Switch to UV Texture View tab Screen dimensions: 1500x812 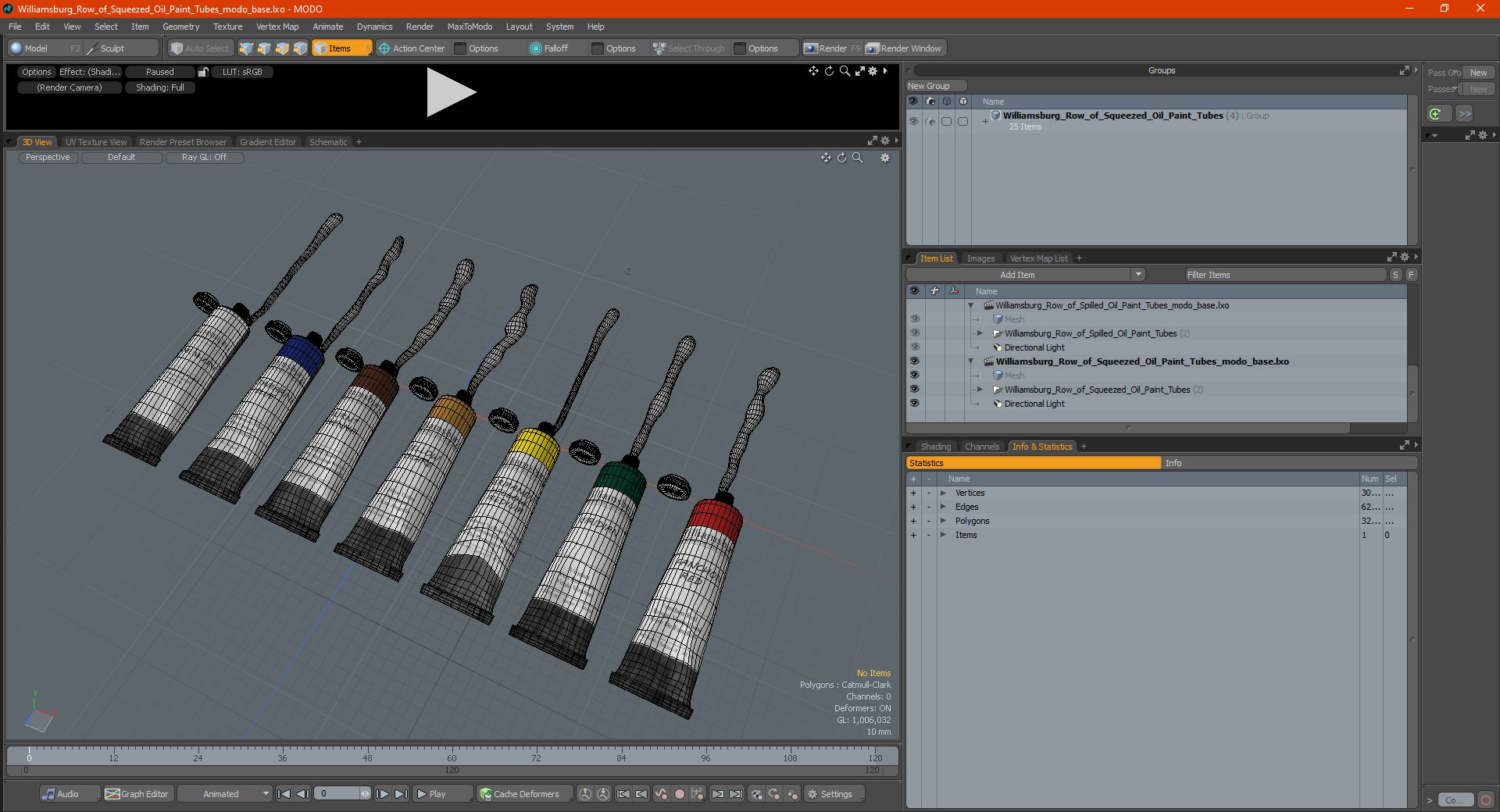pyautogui.click(x=96, y=142)
